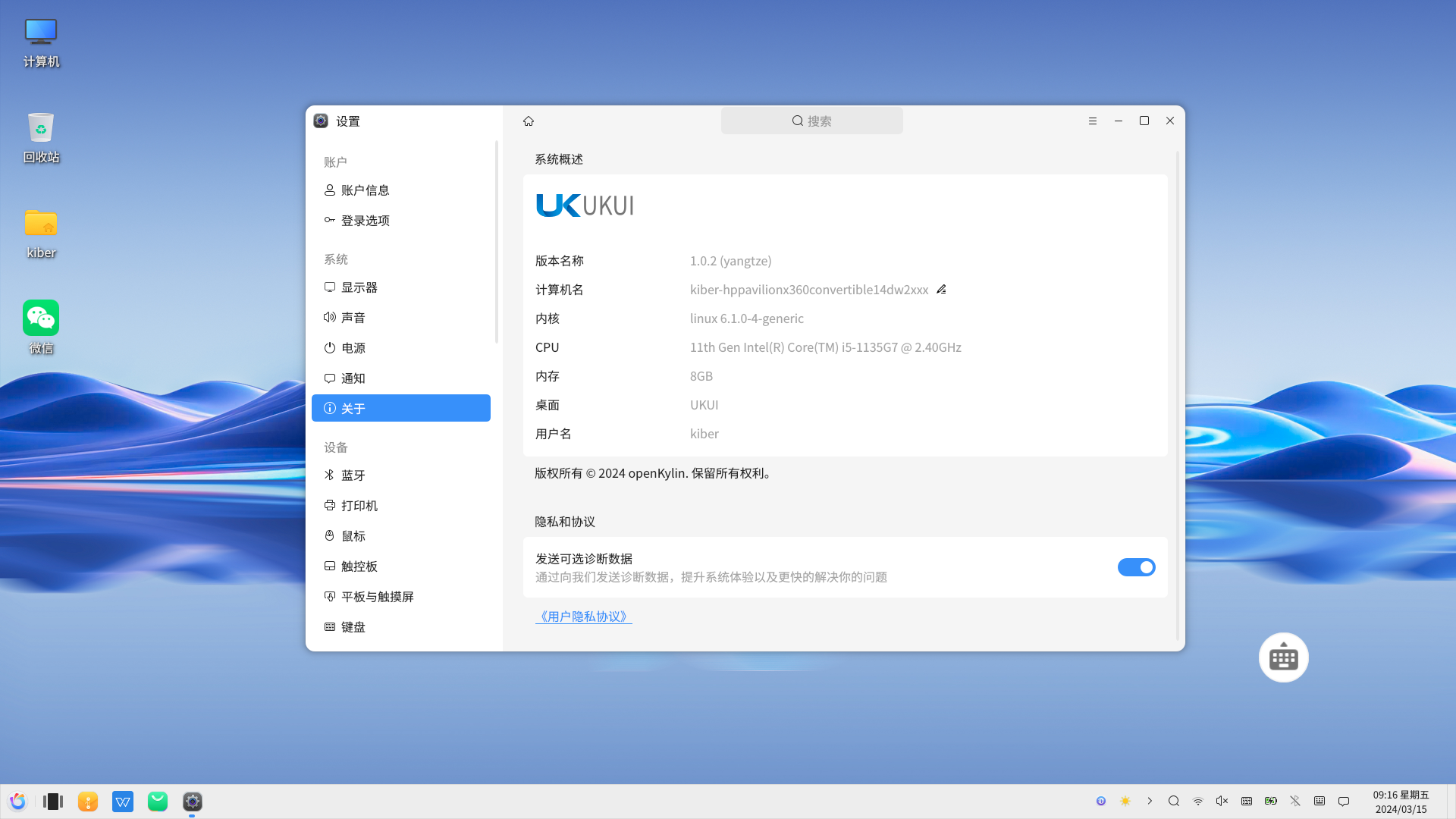Open the 计算机 desktop icon

41,42
